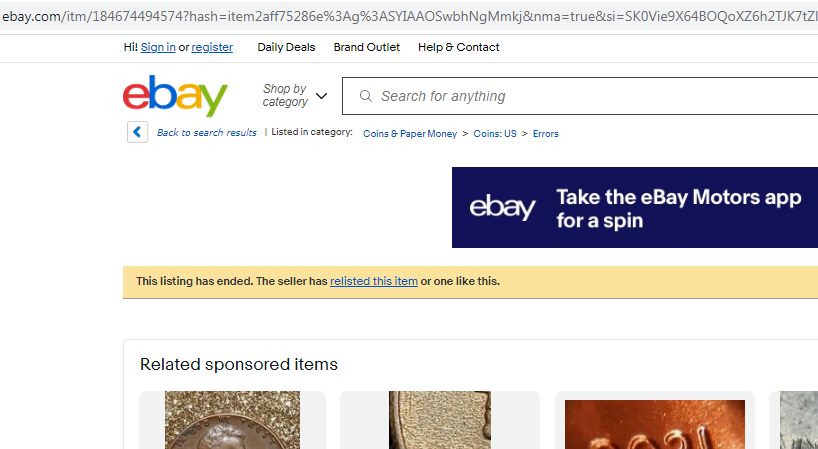Open Coins: US breadcrumb link
This screenshot has width=818, height=449.
pos(495,134)
